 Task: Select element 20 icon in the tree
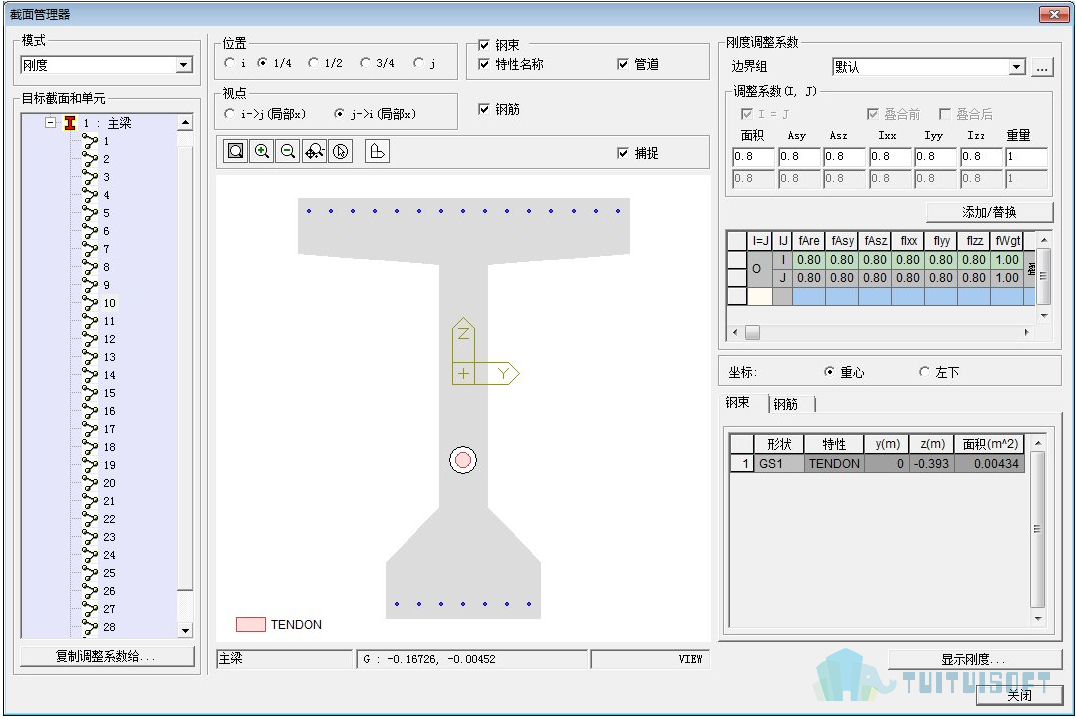(x=90, y=483)
